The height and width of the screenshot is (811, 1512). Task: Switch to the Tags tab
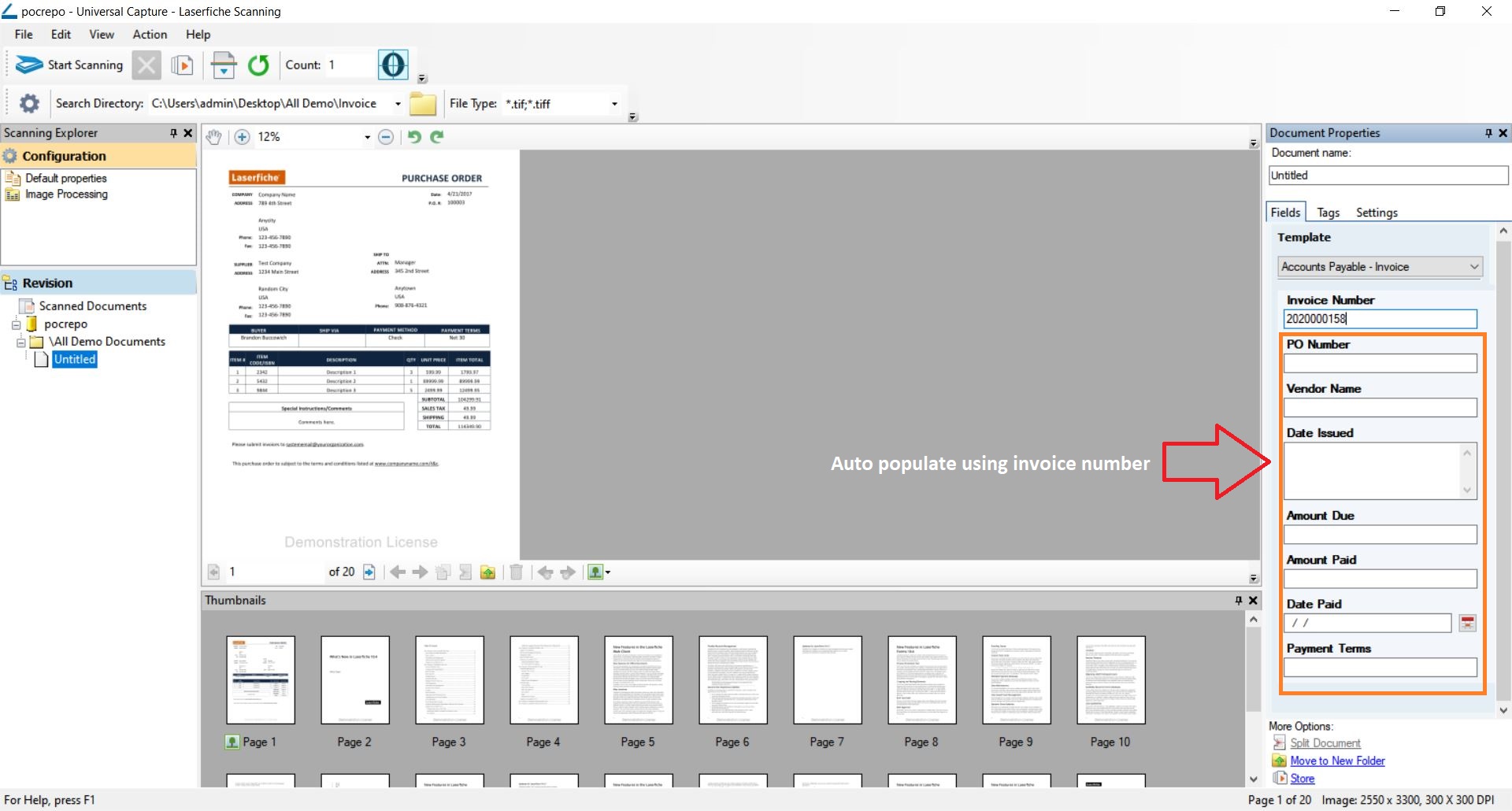pyautogui.click(x=1328, y=213)
